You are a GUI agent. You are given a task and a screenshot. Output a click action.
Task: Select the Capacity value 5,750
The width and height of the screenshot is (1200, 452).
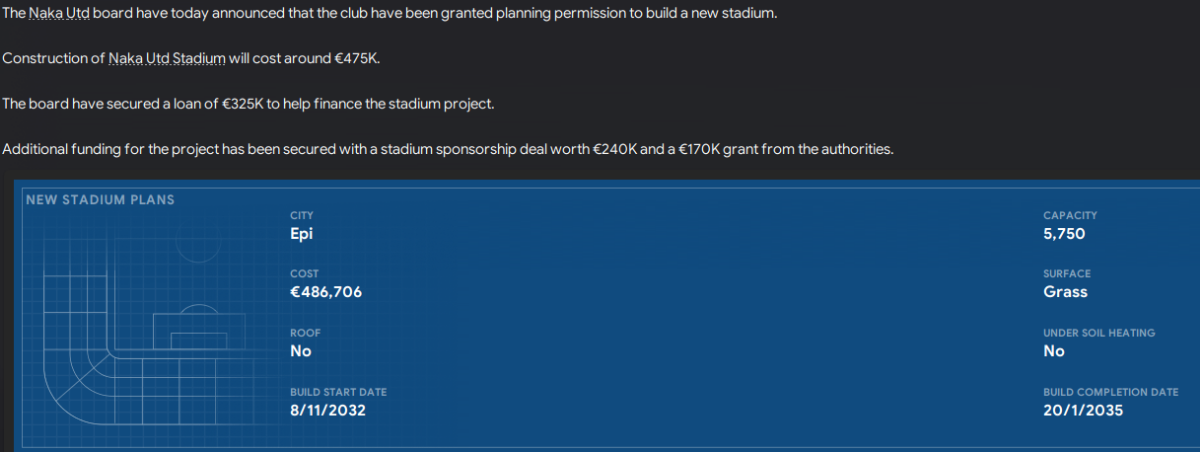[1064, 234]
